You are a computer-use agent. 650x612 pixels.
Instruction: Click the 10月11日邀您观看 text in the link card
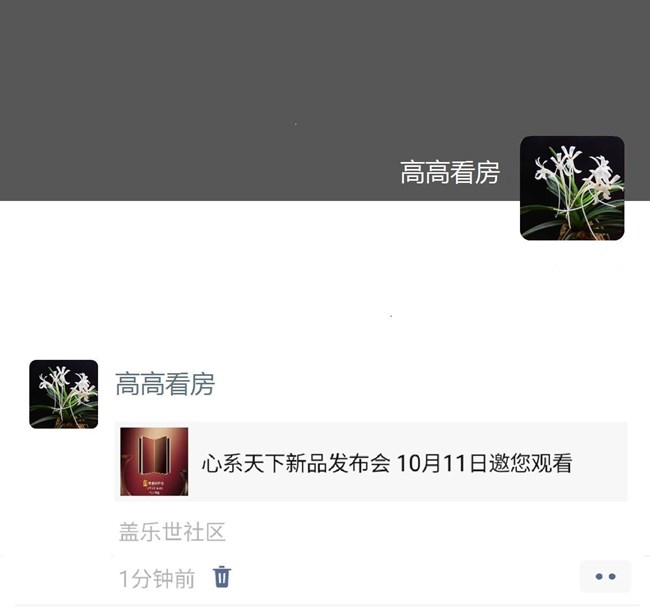click(x=485, y=463)
